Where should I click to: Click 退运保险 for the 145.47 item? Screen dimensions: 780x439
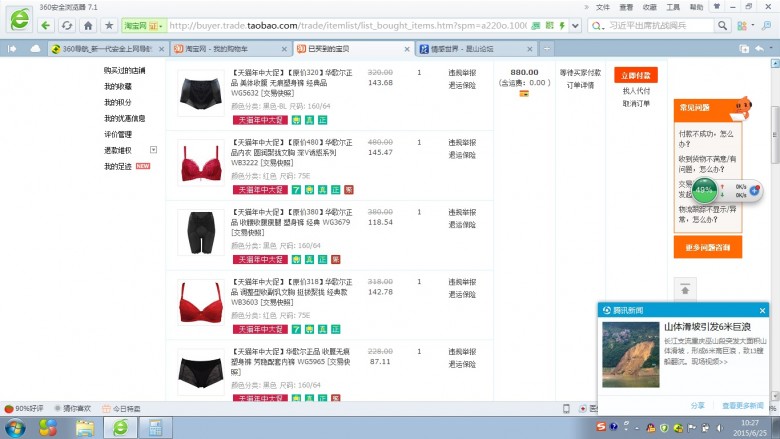(x=462, y=155)
